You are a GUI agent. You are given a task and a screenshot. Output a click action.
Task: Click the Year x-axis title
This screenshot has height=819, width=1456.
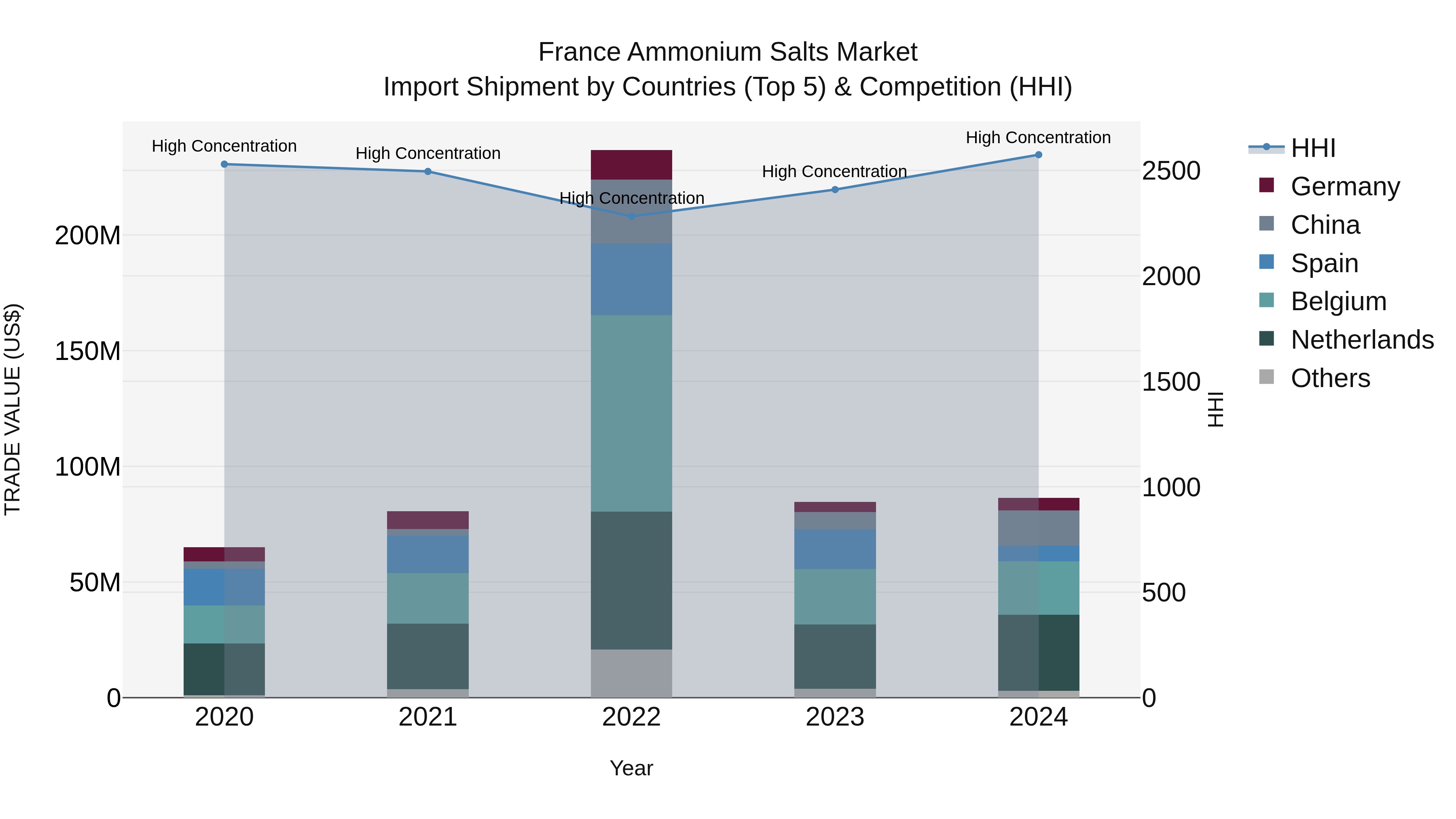click(631, 768)
